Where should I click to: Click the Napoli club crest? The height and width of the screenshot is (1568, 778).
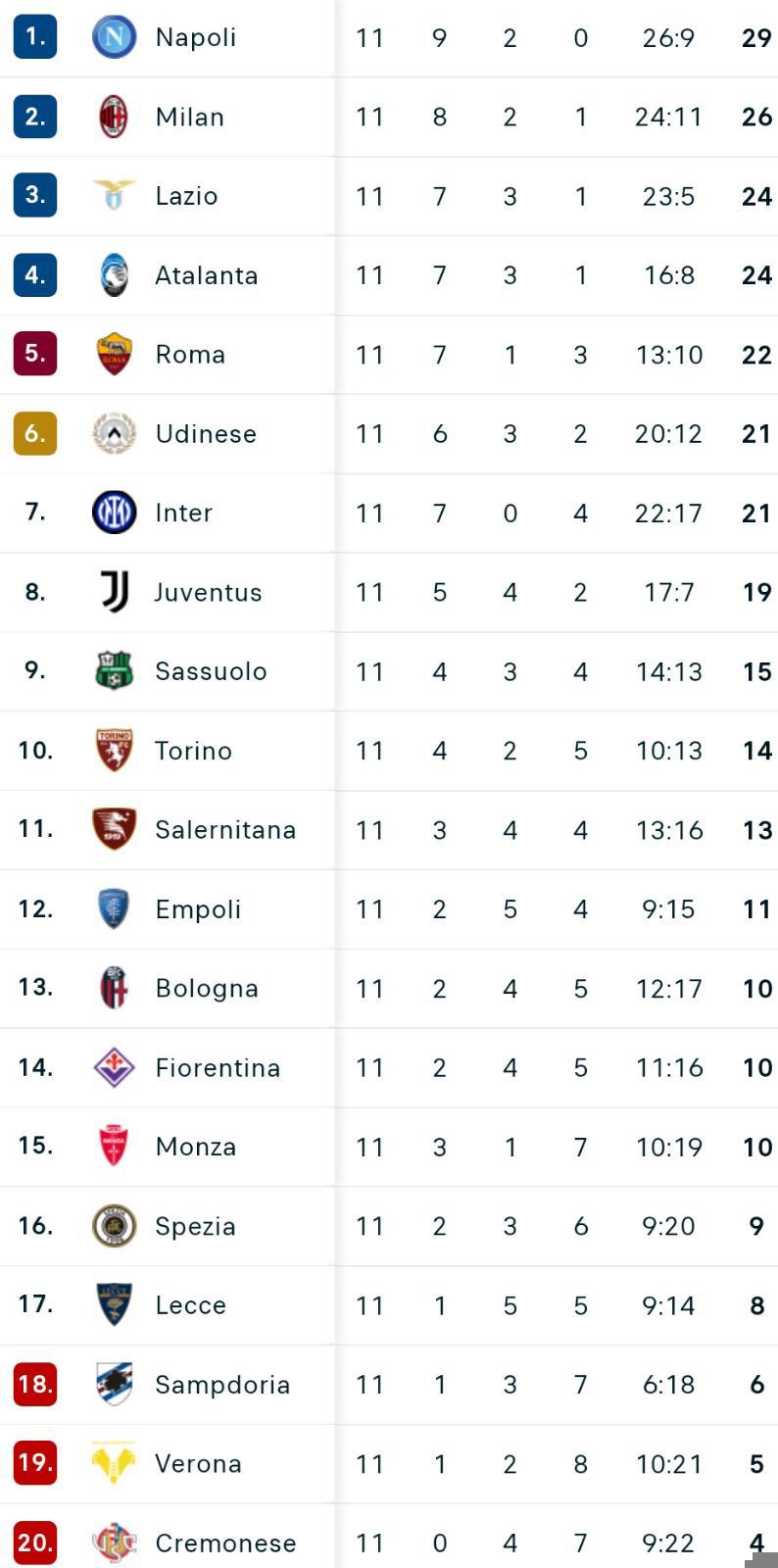(x=114, y=37)
